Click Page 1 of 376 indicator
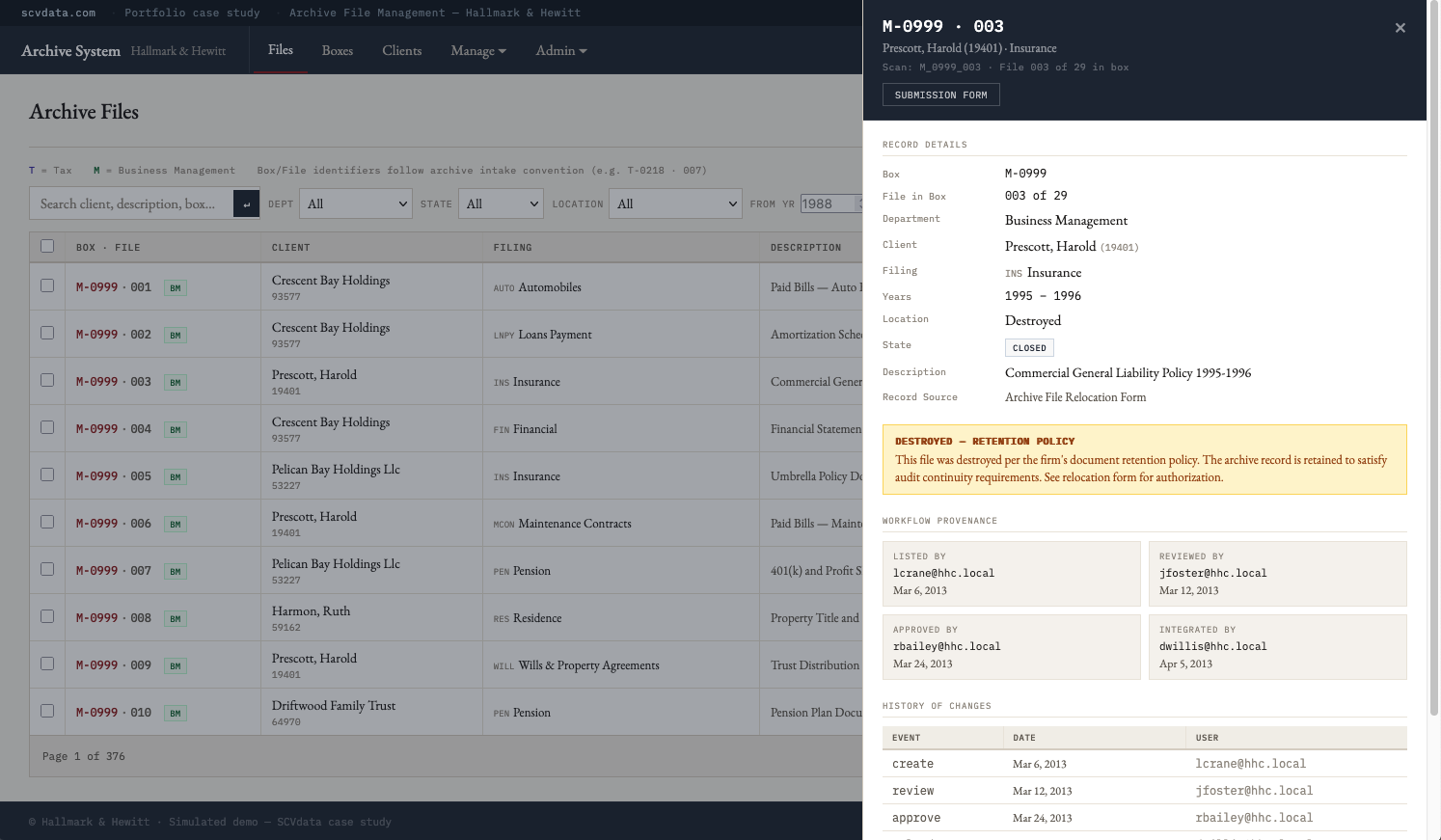This screenshot has height=840, width=1441. tap(84, 756)
